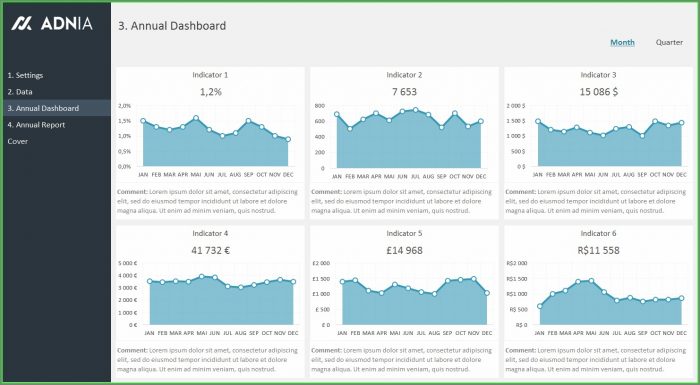Click the 800 axis label in Indicator 2
This screenshot has height=385, width=700.
point(320,106)
